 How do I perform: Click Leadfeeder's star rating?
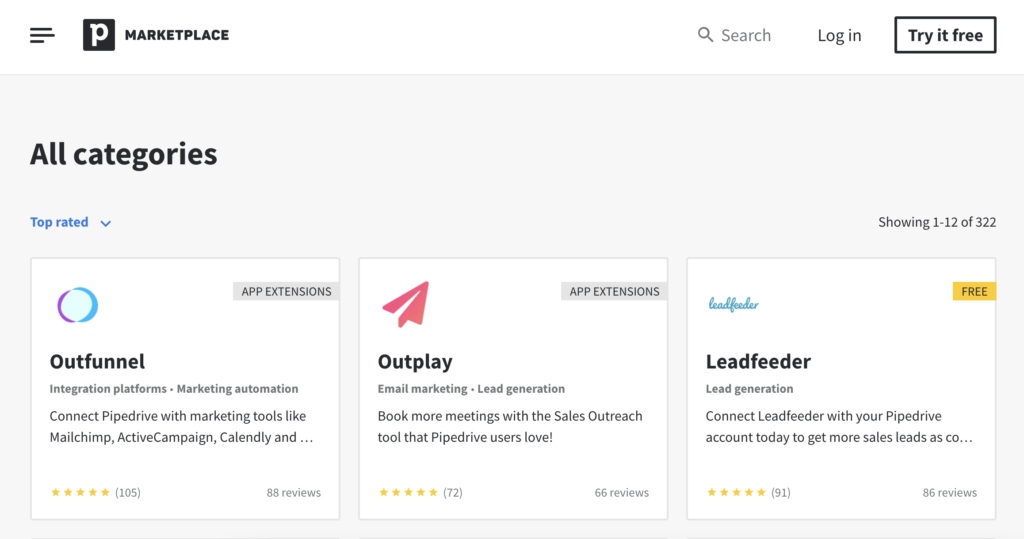736,492
